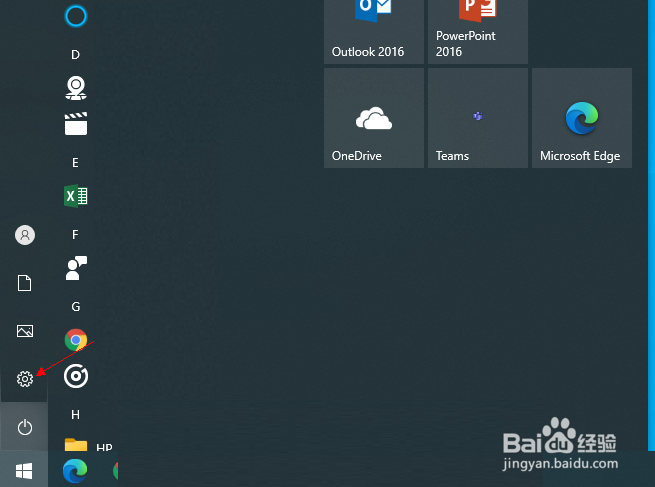Open Settings via the gear icon
655x487 pixels.
point(25,379)
